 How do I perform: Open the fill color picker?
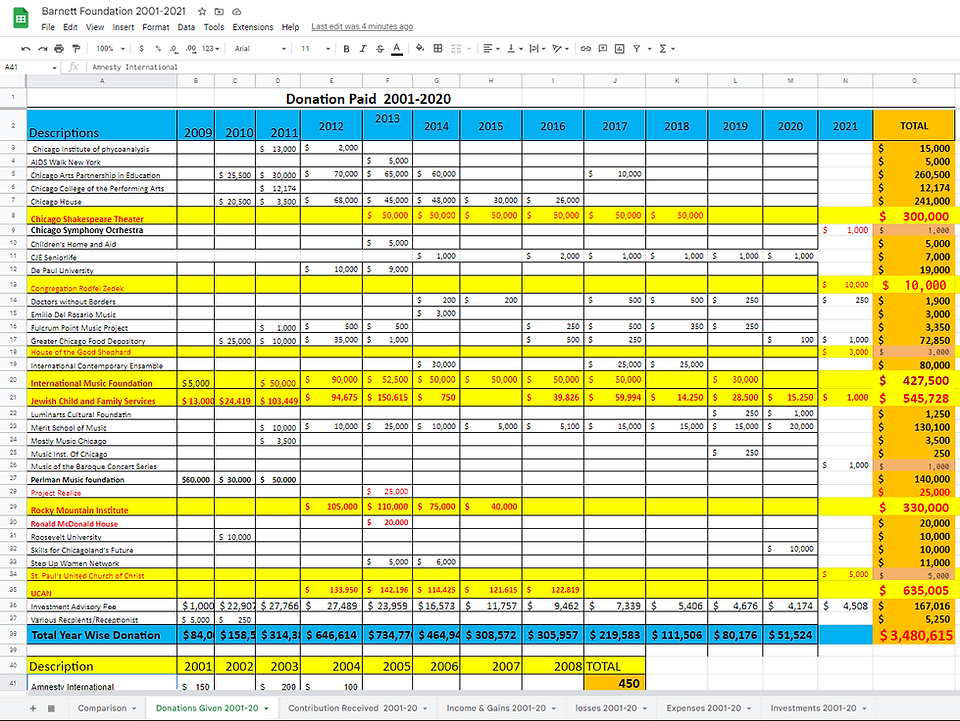click(x=419, y=48)
